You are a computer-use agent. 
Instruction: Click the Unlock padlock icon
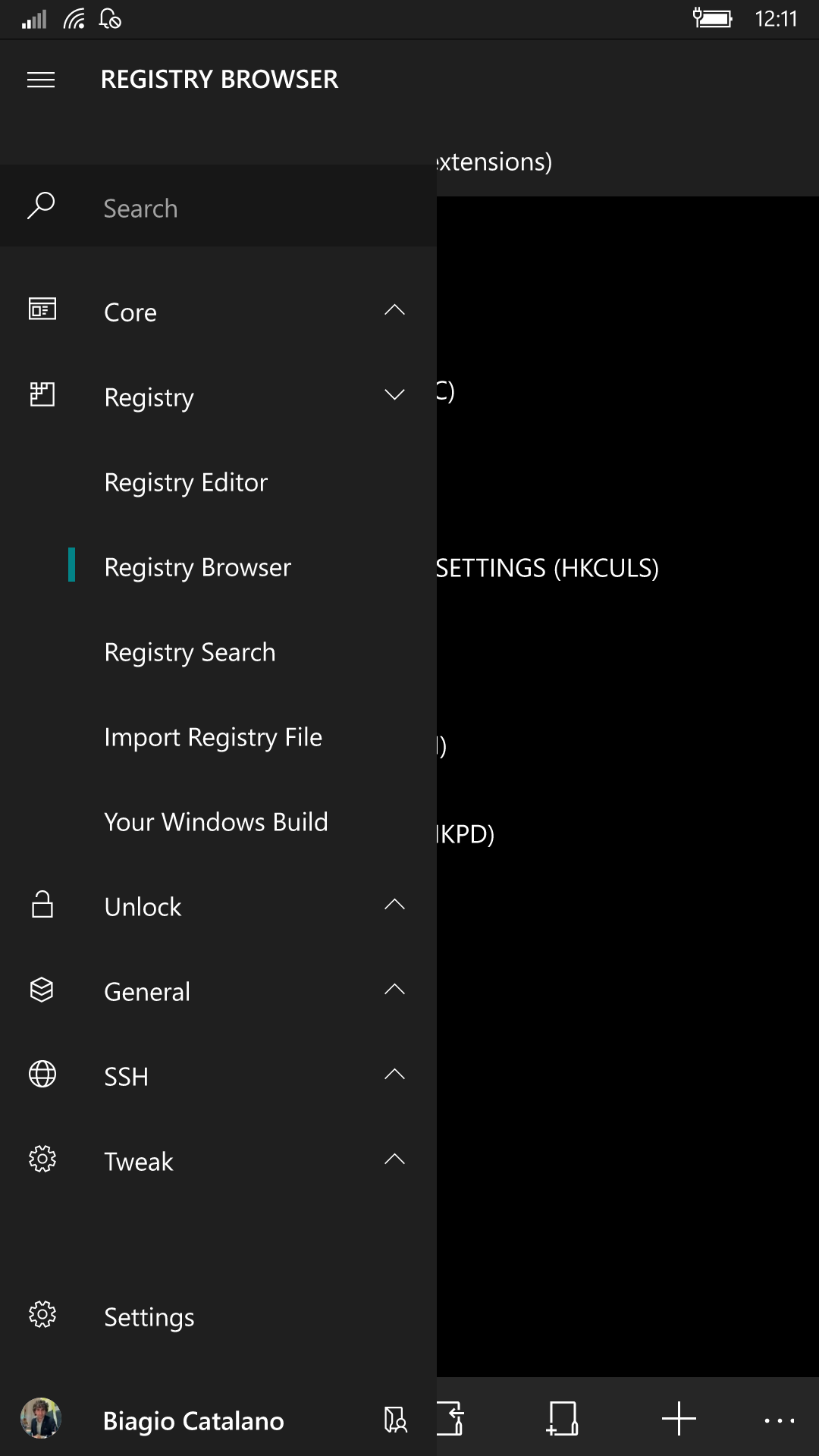pyautogui.click(x=42, y=905)
